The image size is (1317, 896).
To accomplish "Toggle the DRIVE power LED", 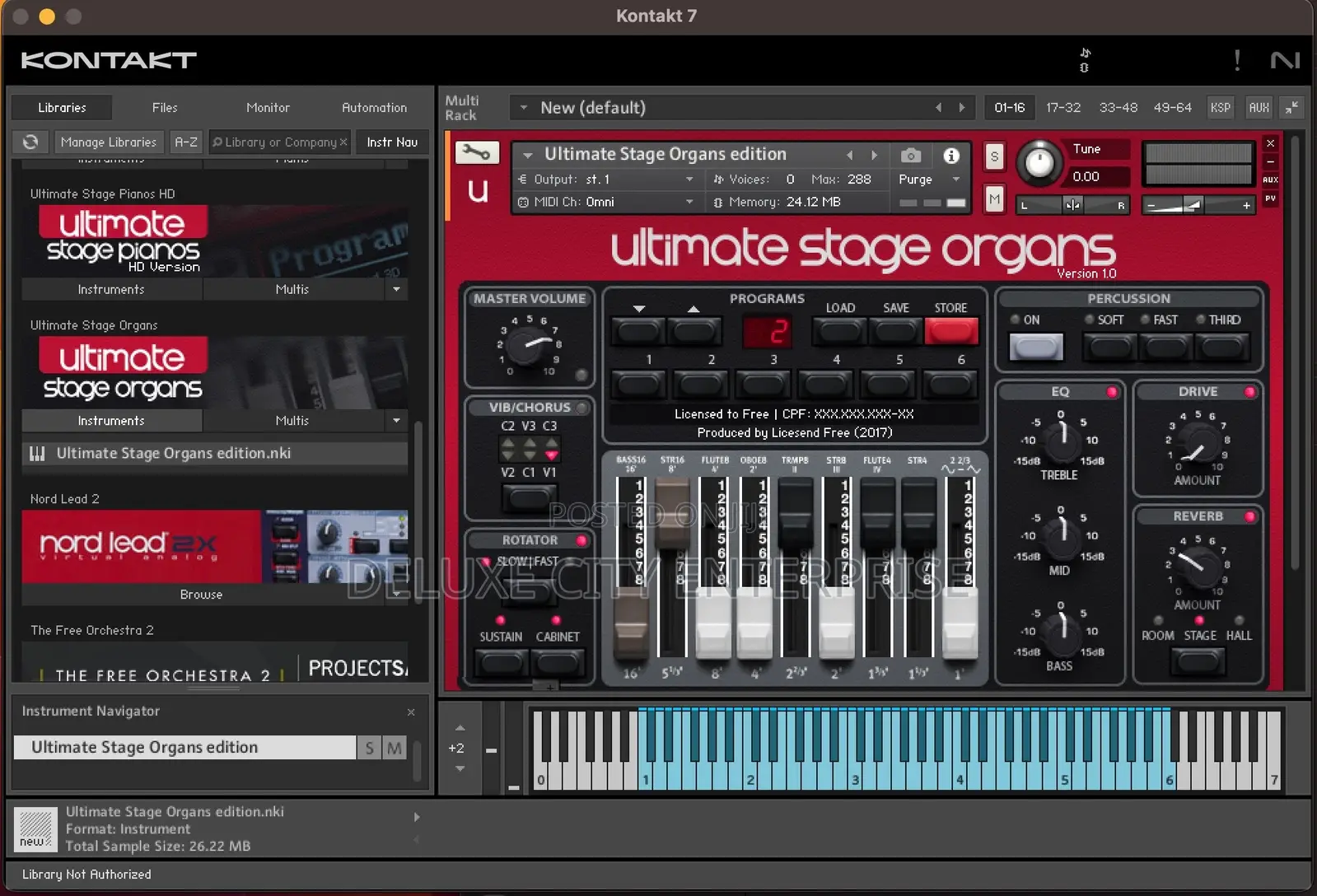I will [x=1249, y=392].
